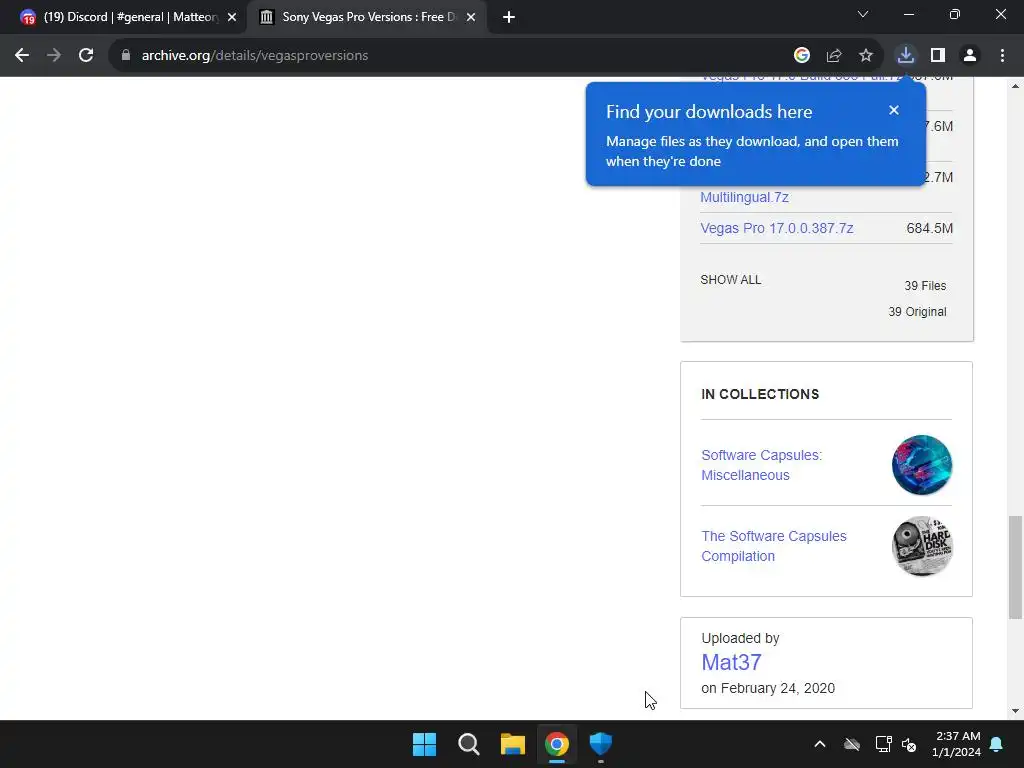This screenshot has width=1024, height=768.
Task: Close the Discord tab
Action: (x=232, y=17)
